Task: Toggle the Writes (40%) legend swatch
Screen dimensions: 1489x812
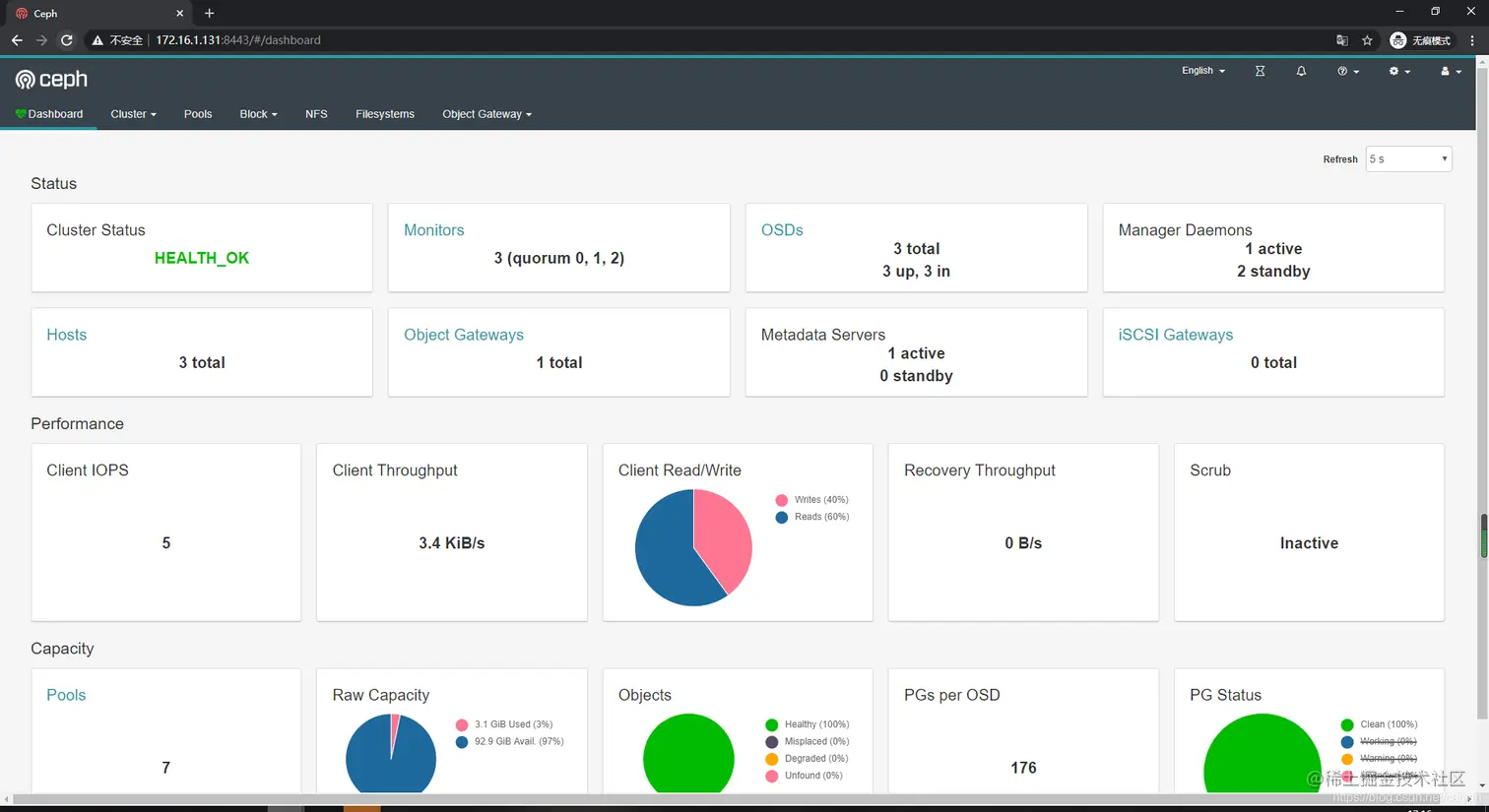Action: pos(782,500)
